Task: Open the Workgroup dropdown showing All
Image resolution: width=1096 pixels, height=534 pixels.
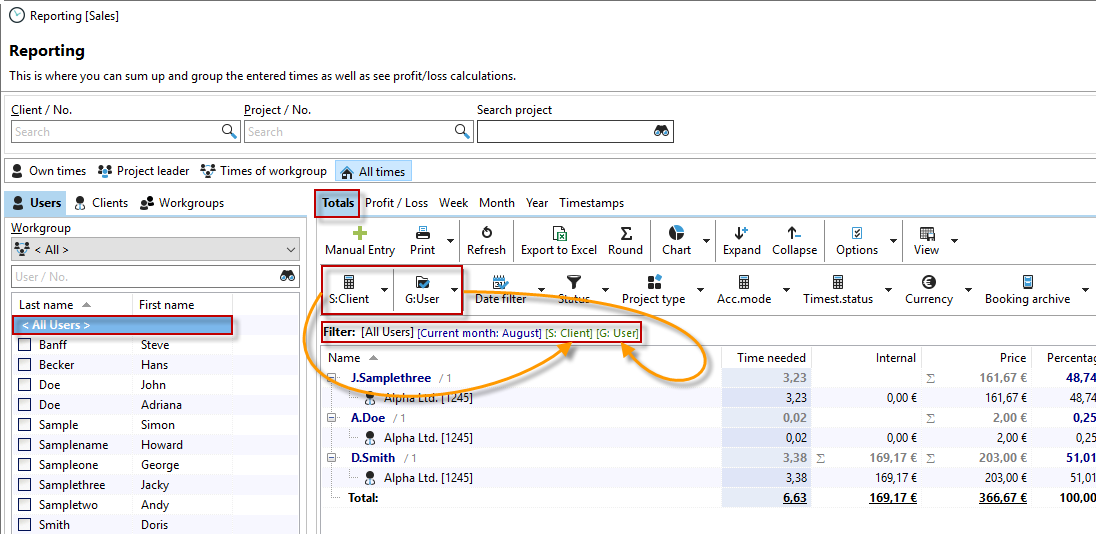Action: [155, 250]
